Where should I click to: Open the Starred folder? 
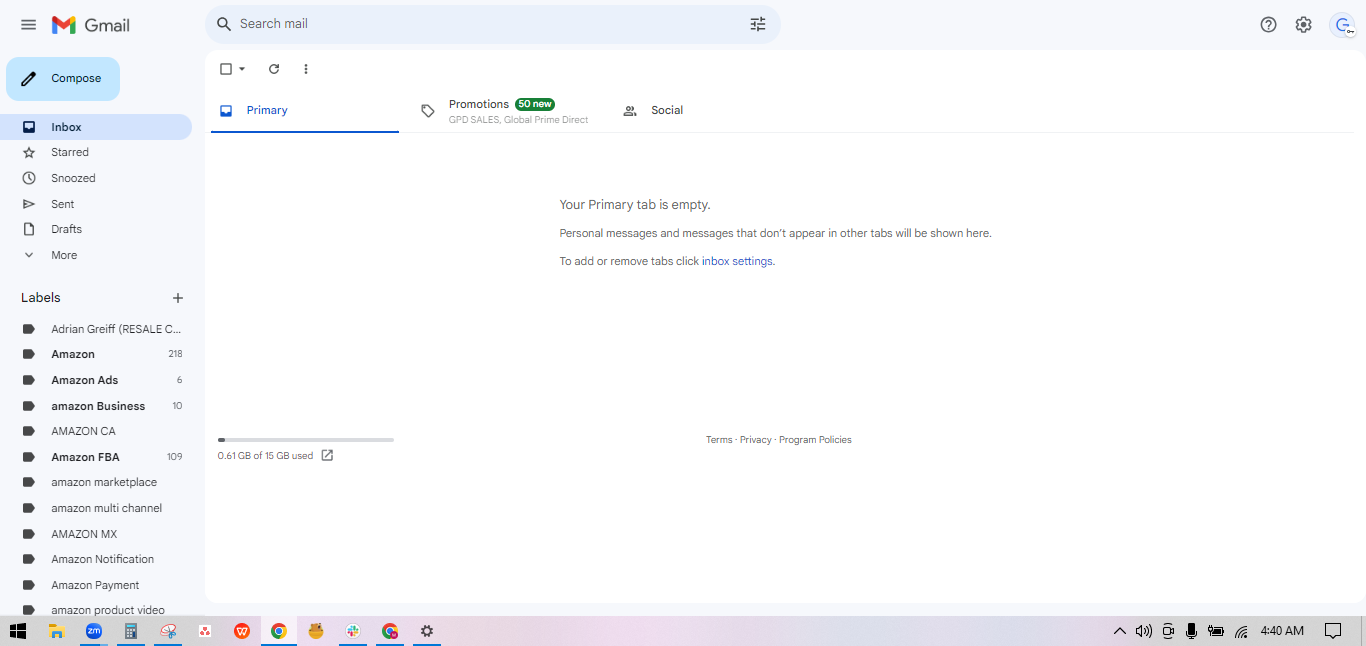pos(96,152)
